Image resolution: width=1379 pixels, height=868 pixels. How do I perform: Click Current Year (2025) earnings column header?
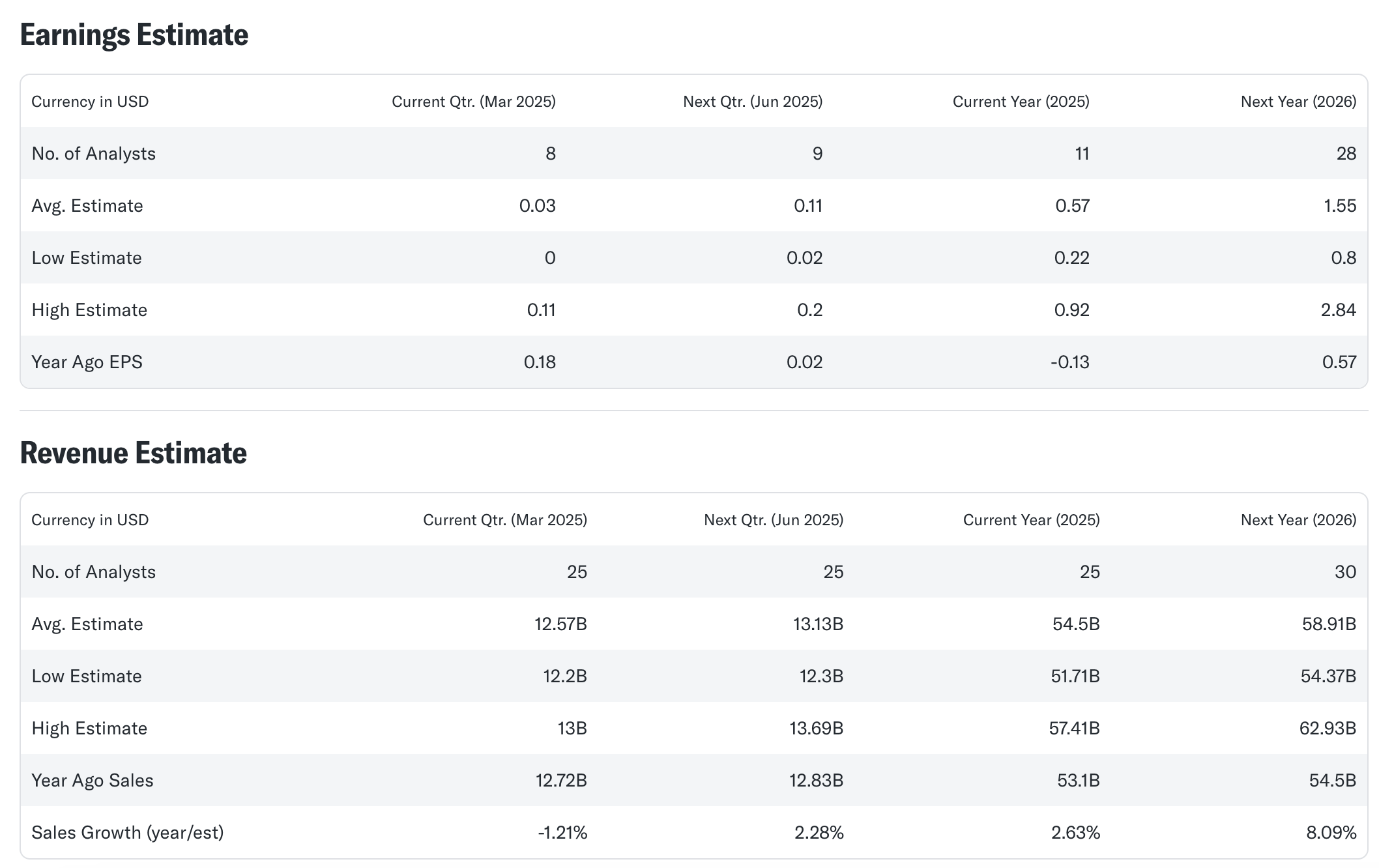(1021, 102)
